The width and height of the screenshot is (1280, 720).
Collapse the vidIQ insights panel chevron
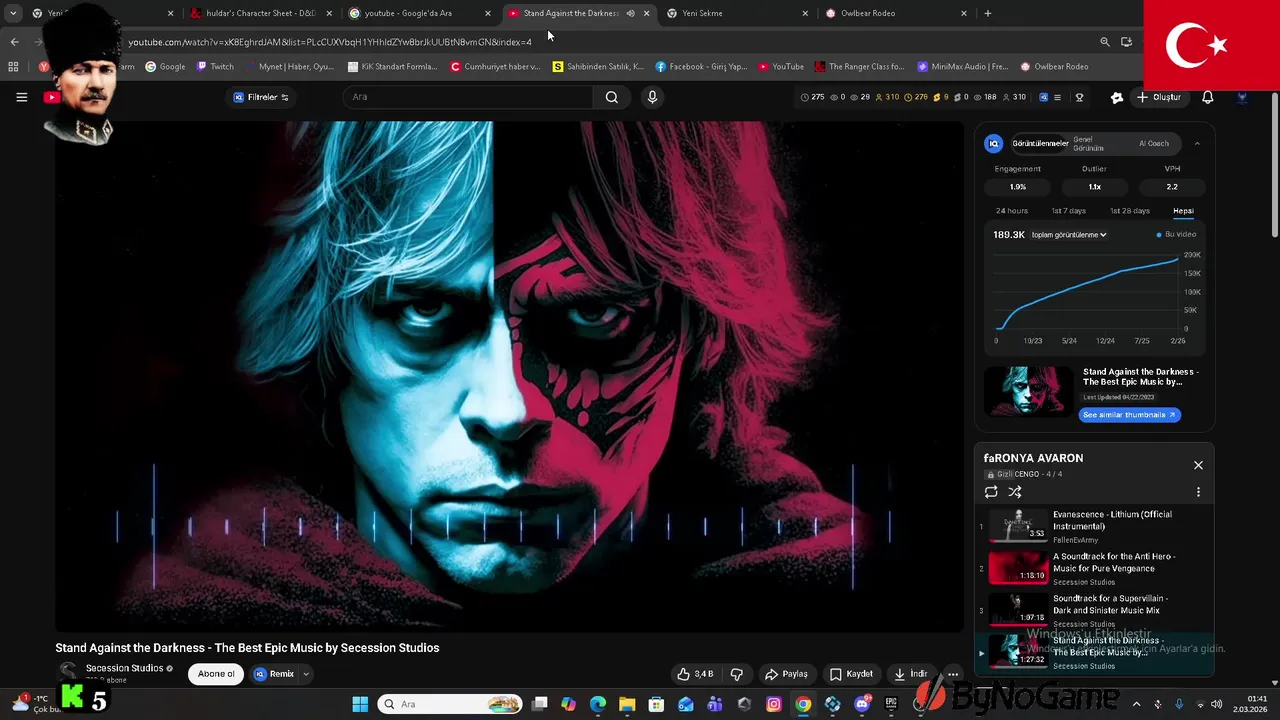[1197, 143]
